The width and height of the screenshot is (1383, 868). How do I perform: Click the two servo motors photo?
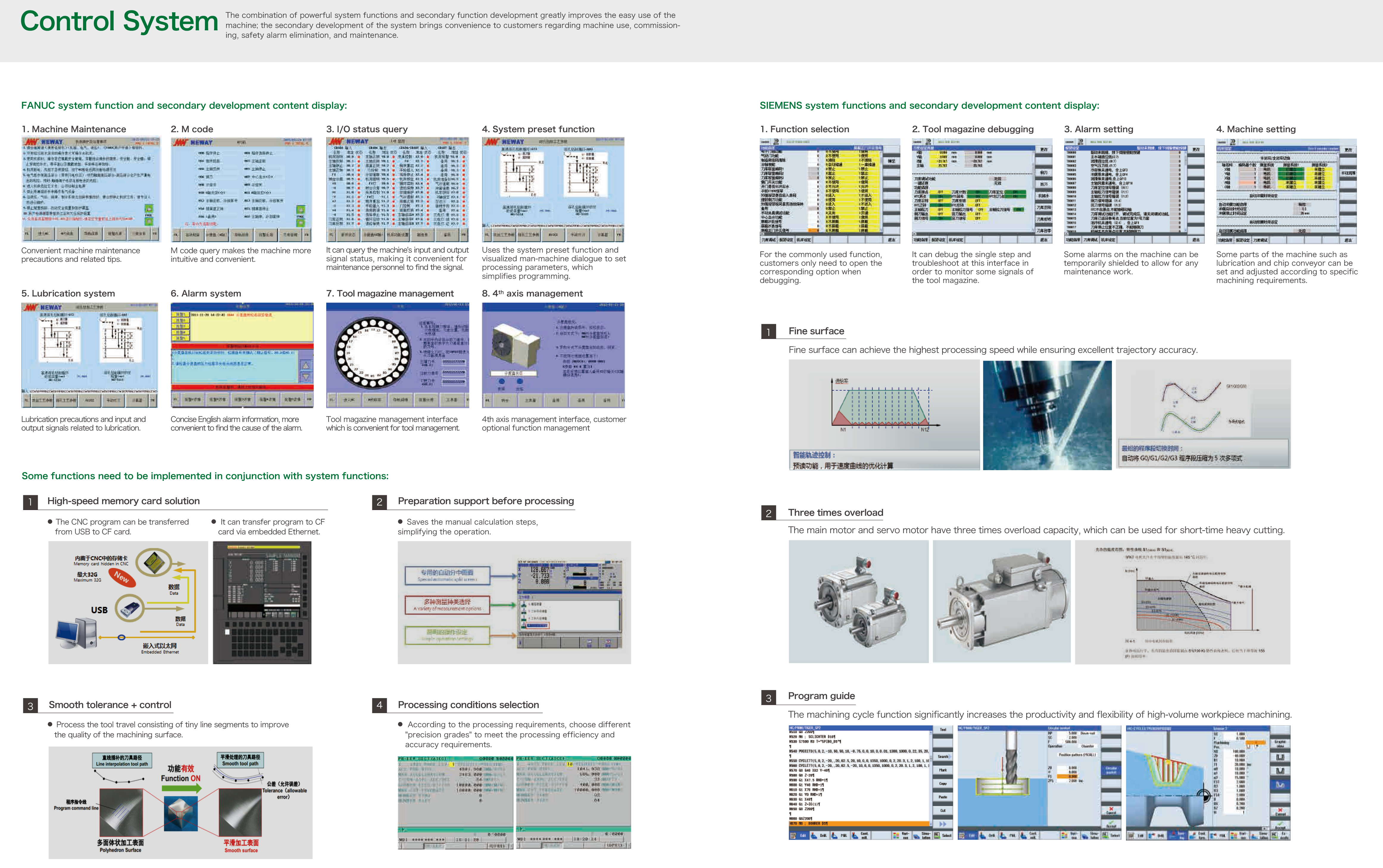[859, 602]
